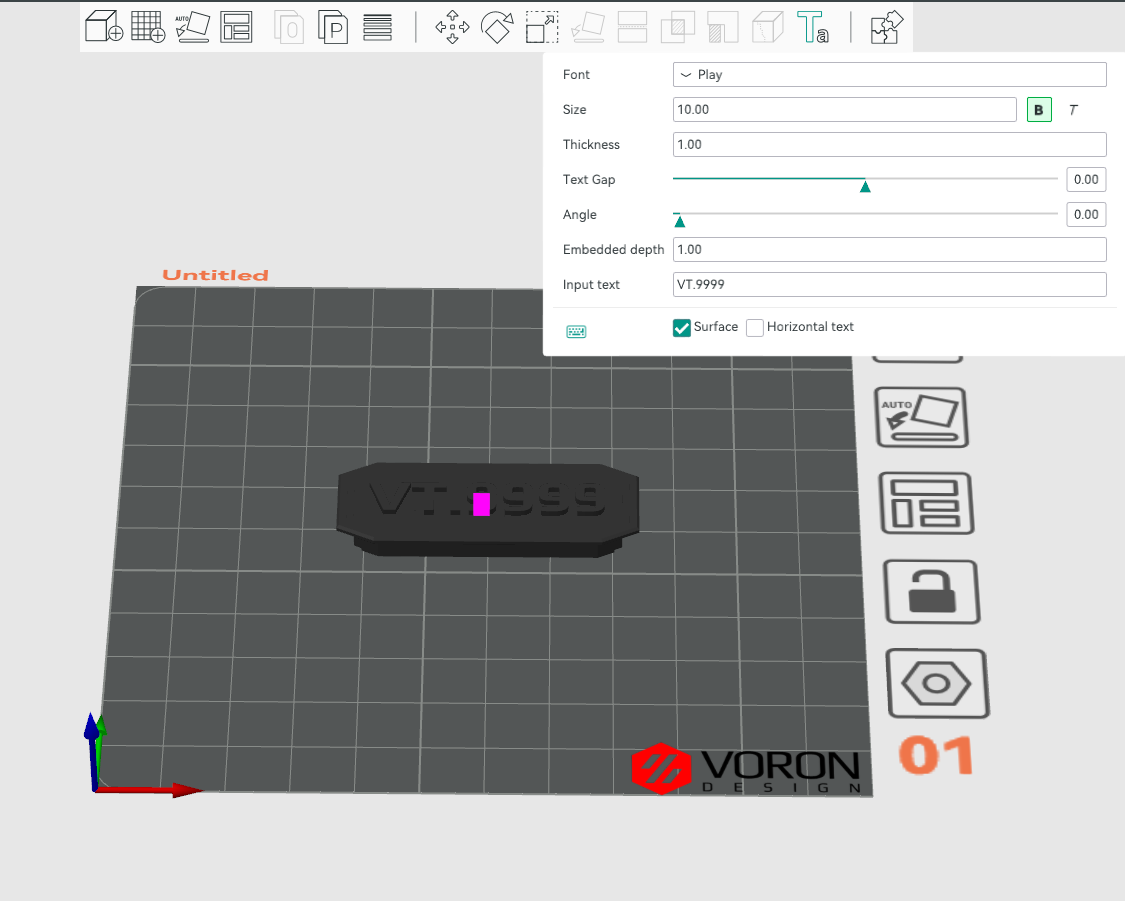Viewport: 1125px width, 901px height.
Task: Enable the Horizontal text checkbox
Action: pyautogui.click(x=755, y=328)
